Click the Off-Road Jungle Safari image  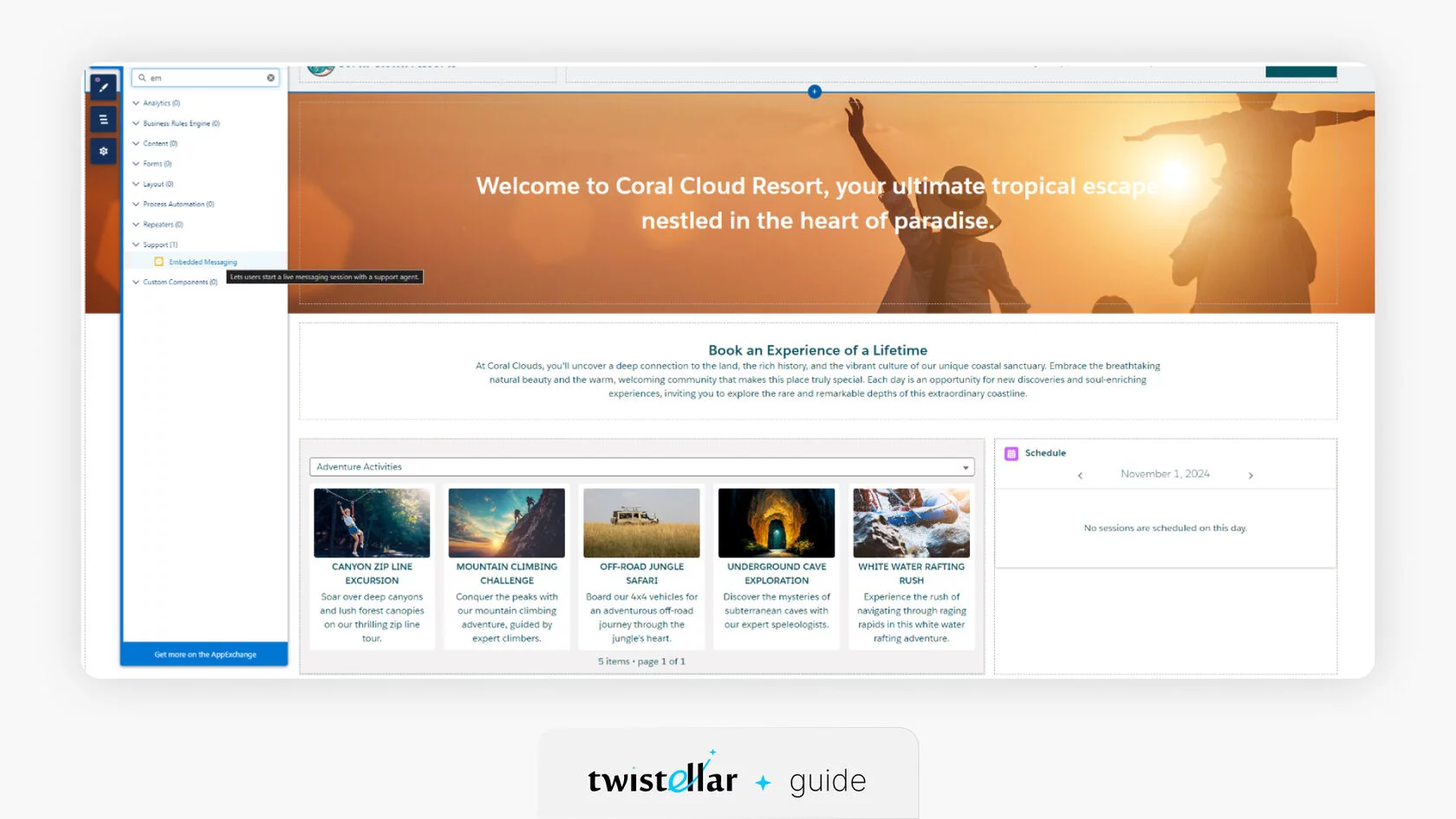pos(641,523)
